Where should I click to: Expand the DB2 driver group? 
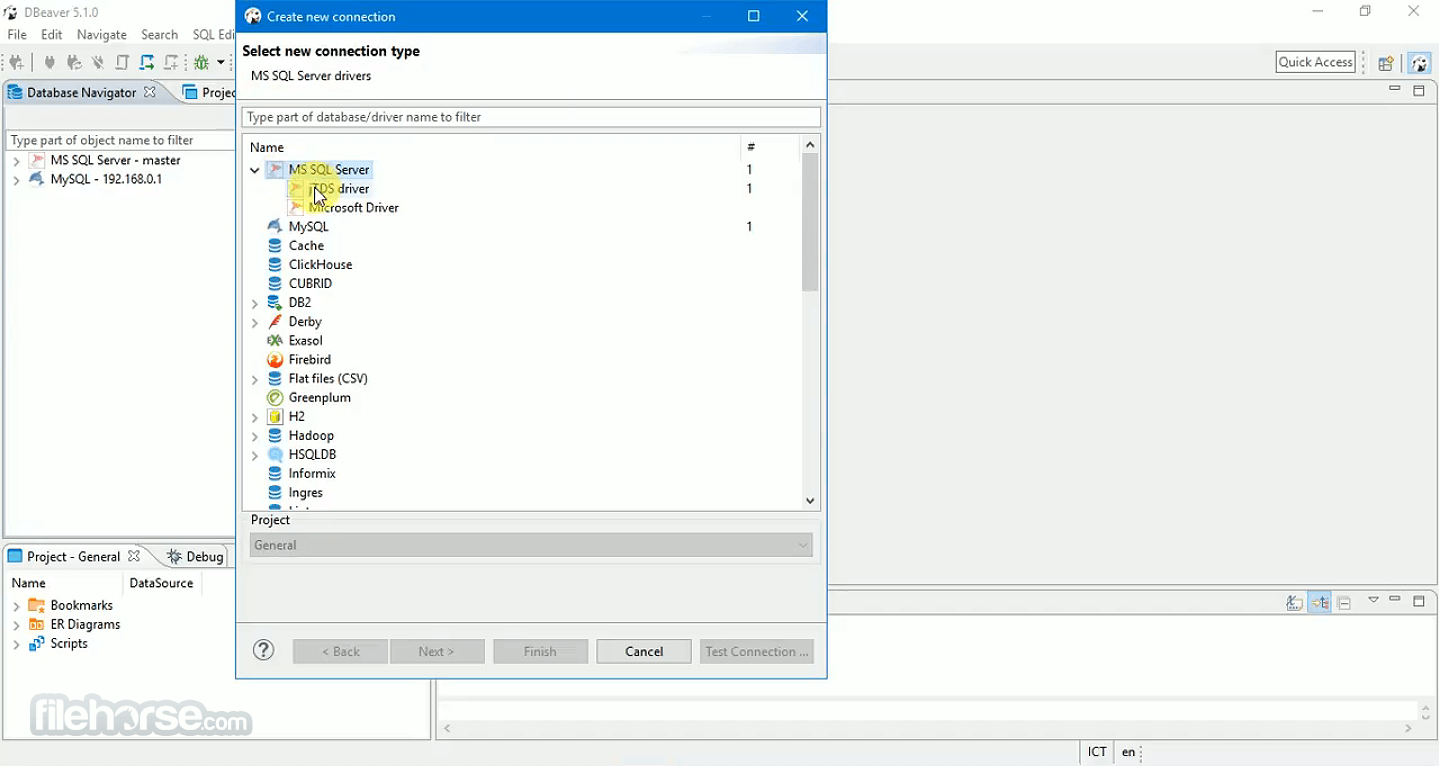tap(255, 303)
